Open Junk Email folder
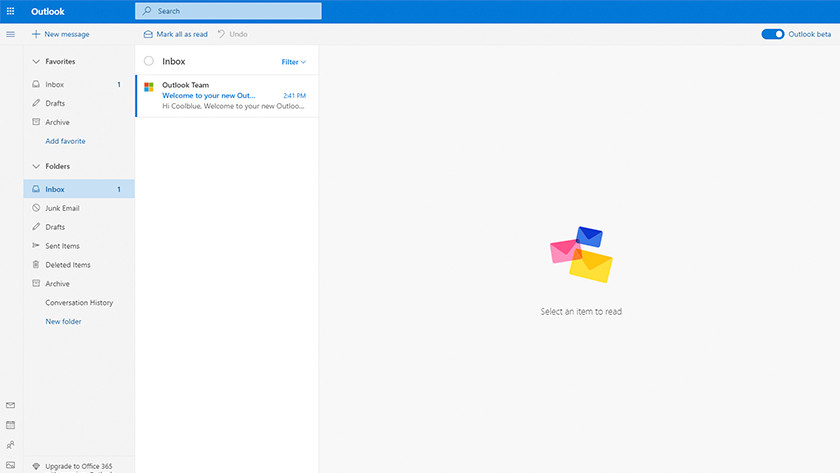Screen dimensions: 840x473 tap(62, 208)
